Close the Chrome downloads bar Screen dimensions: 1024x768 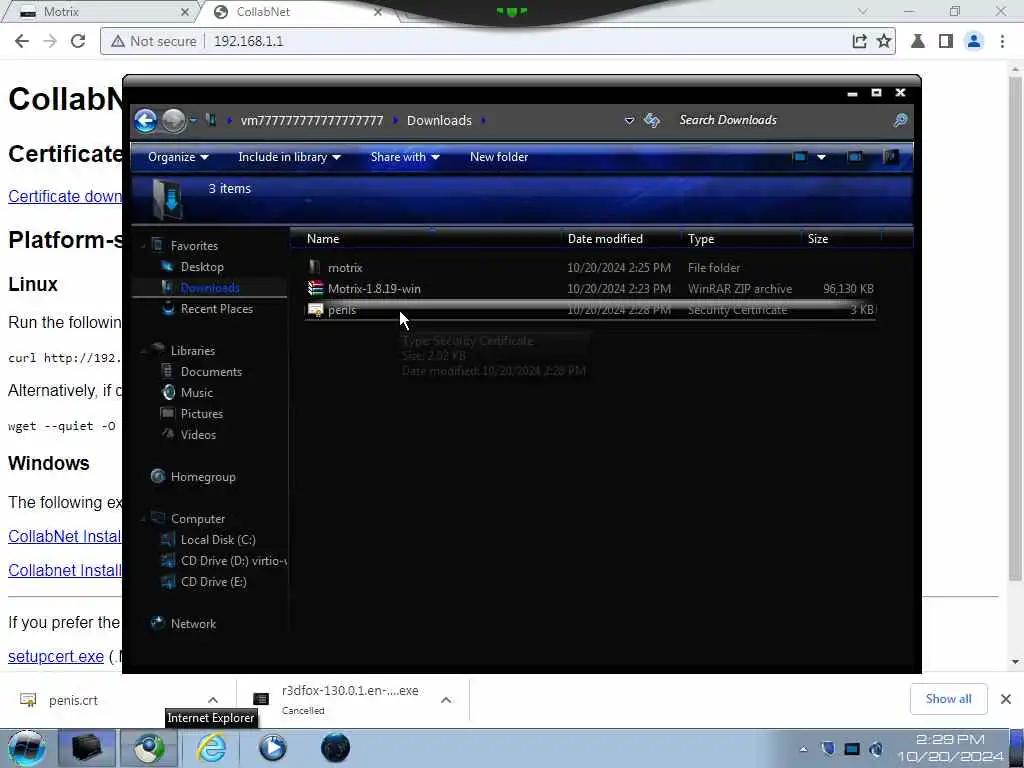[x=1006, y=699]
